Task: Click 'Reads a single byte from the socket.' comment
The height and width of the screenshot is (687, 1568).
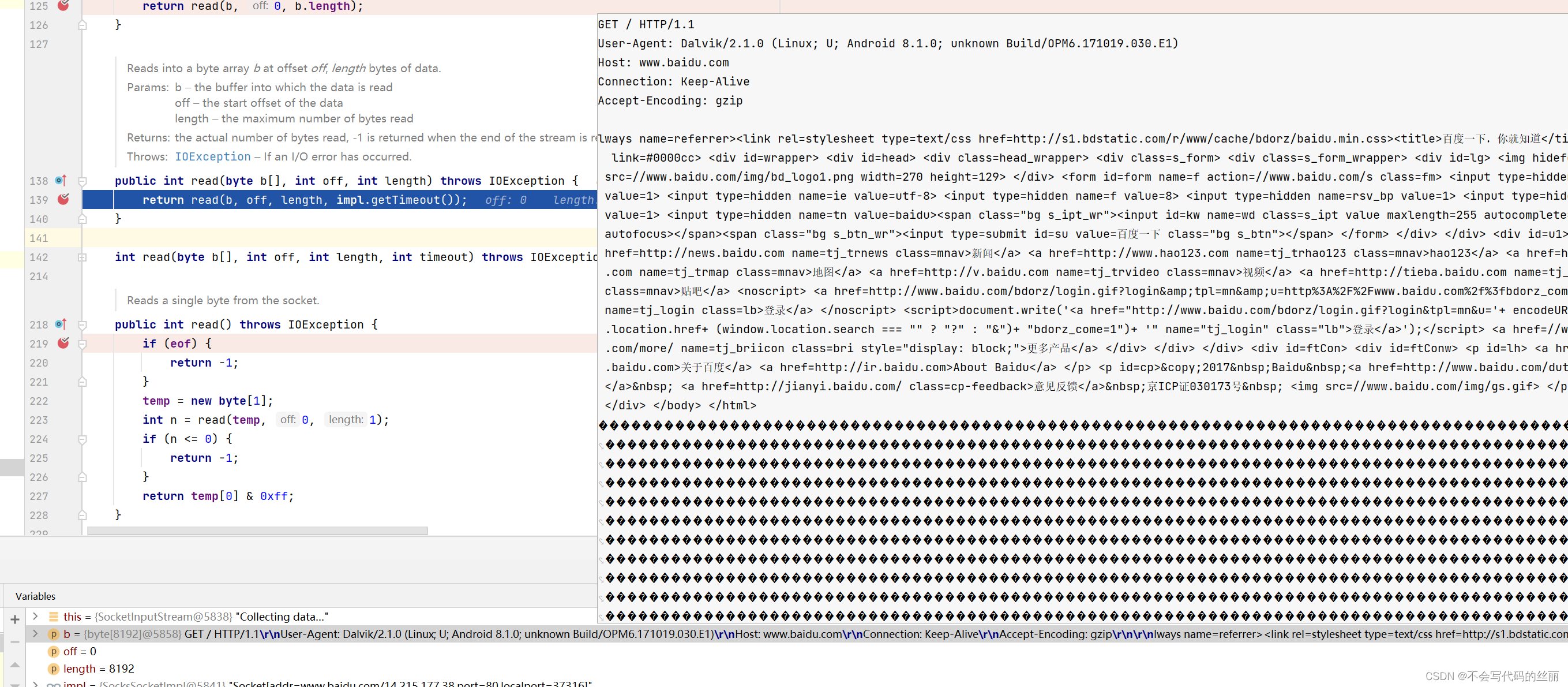Action: (223, 300)
